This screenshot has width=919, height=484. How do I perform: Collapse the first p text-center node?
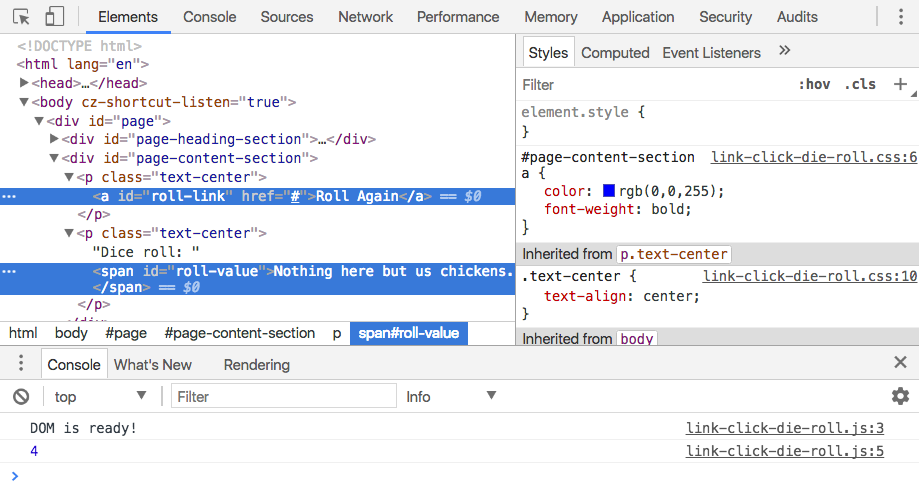(69, 177)
